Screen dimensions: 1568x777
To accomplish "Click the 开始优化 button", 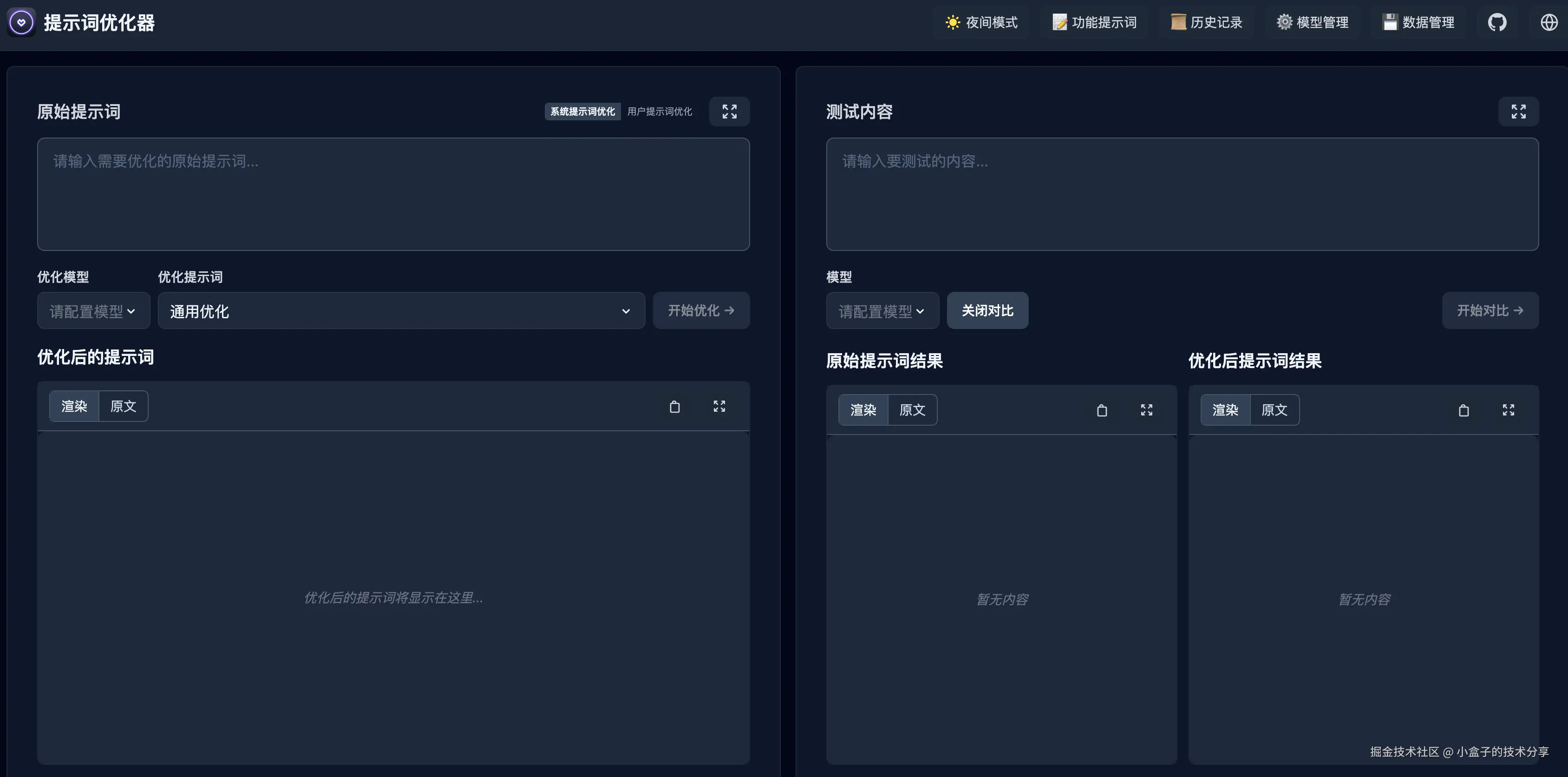I will pos(700,310).
